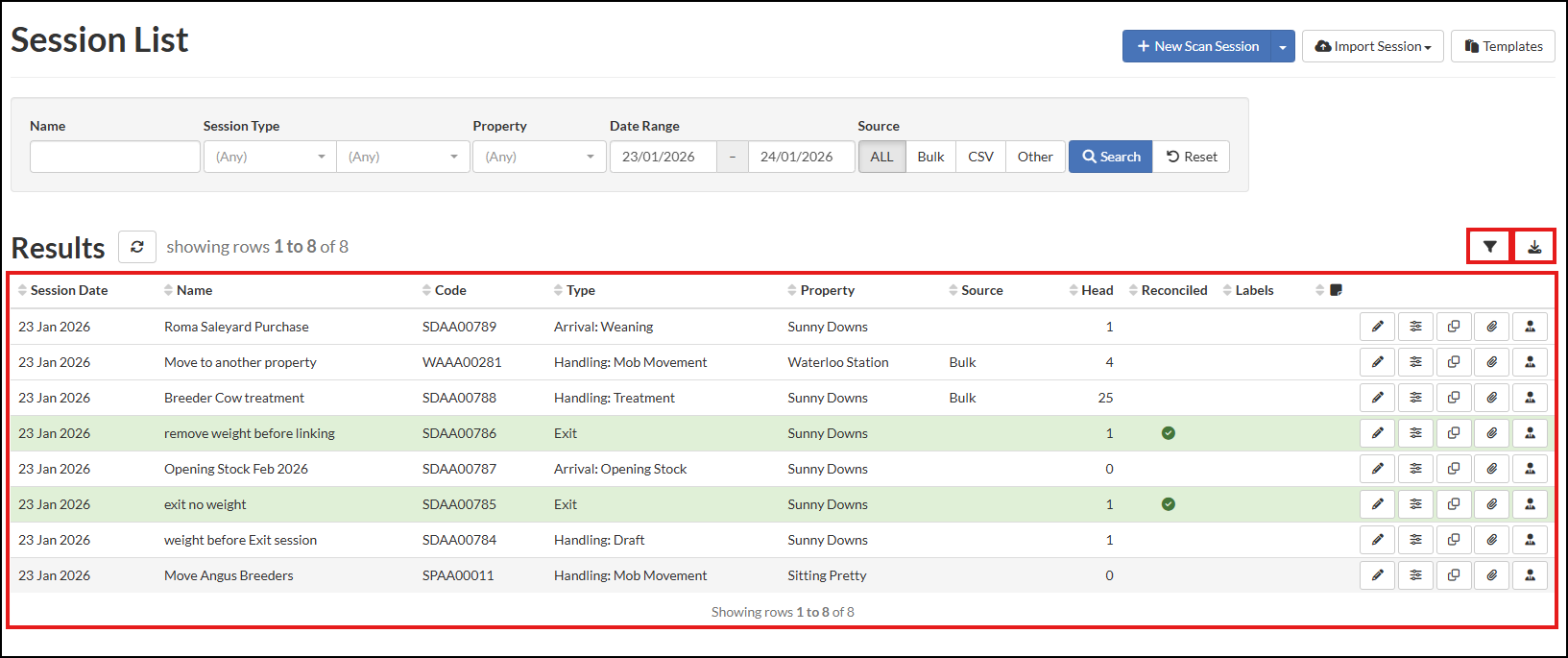Open attachments for Breeder Cow treatment
The image size is (1568, 658).
(1492, 398)
